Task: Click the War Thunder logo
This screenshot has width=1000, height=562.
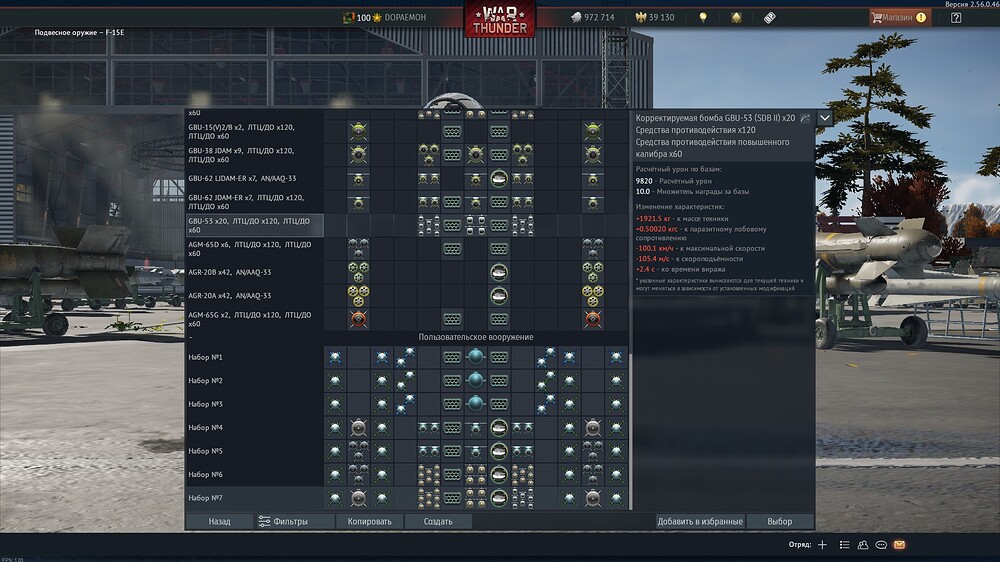Action: pyautogui.click(x=500, y=19)
